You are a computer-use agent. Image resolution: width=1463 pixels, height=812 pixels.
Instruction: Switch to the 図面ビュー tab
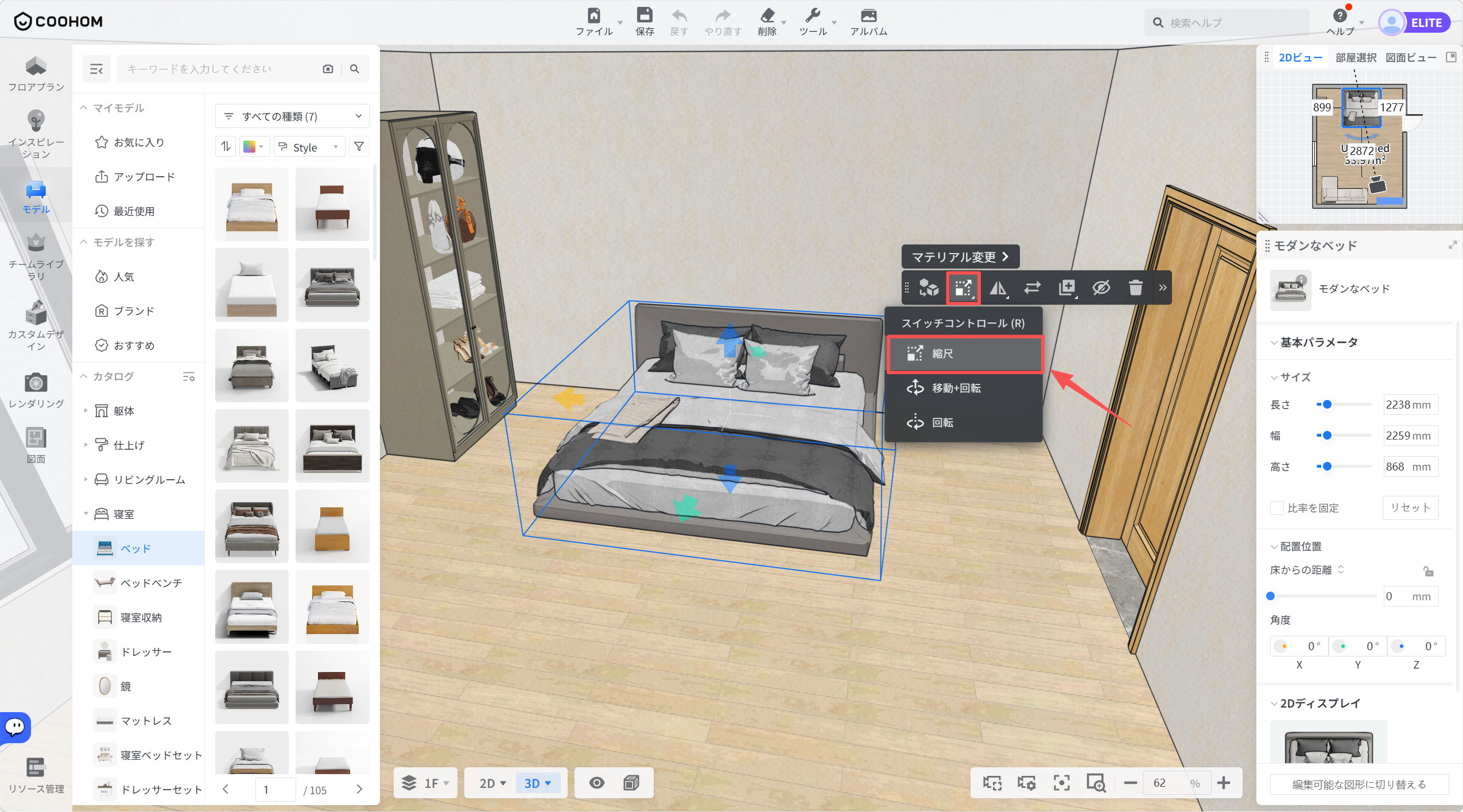tap(1411, 58)
